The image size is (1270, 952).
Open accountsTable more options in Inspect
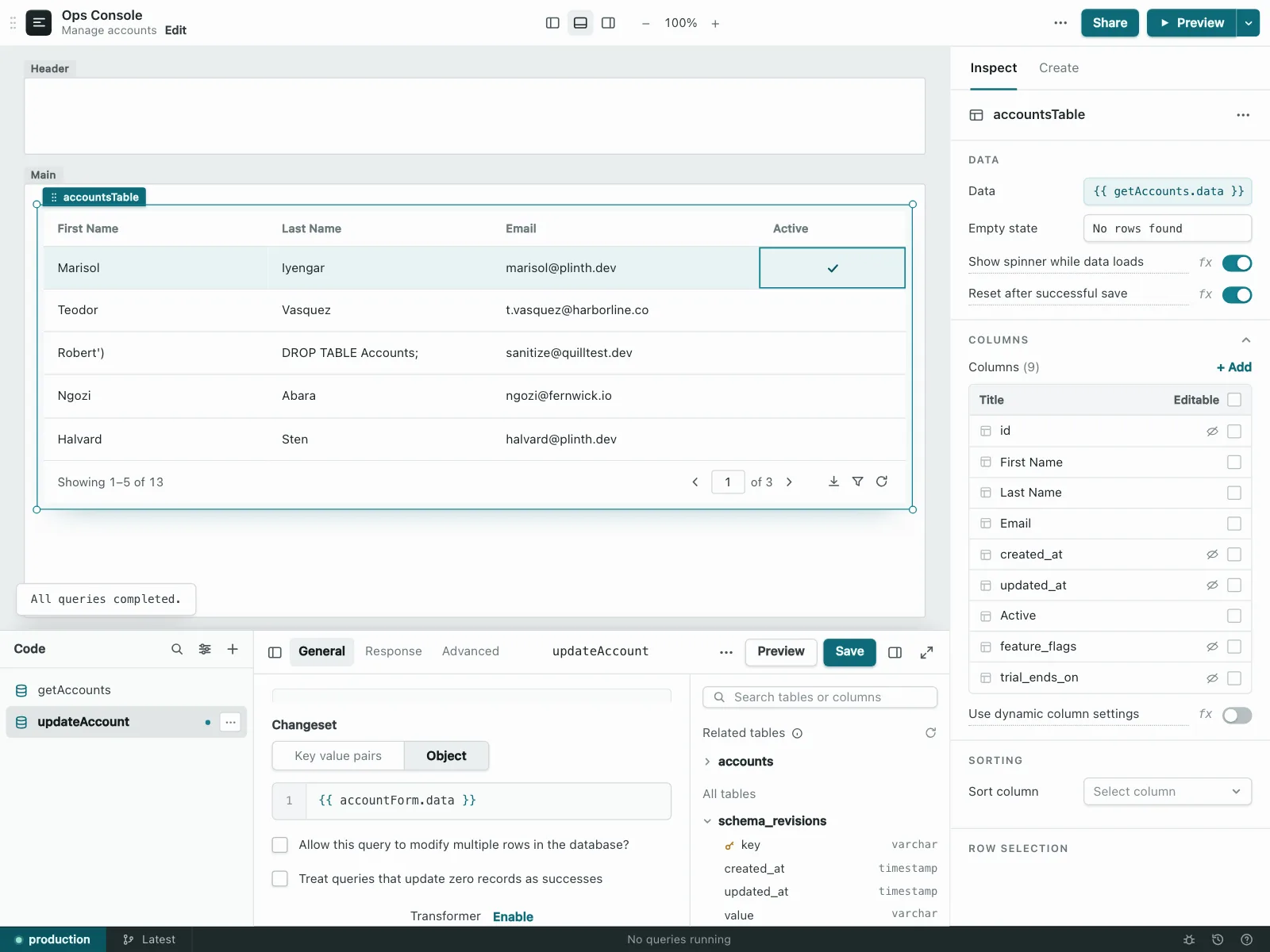(1243, 115)
